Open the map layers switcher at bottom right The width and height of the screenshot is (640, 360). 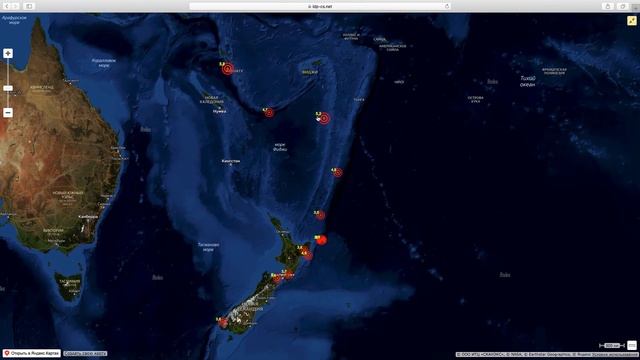point(632,345)
